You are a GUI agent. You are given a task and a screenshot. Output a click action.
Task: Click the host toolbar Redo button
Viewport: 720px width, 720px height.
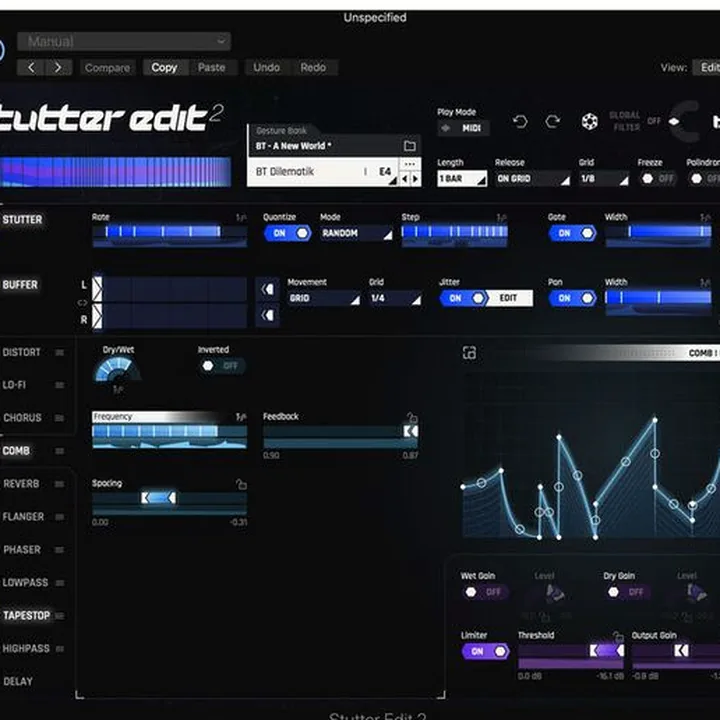(313, 68)
